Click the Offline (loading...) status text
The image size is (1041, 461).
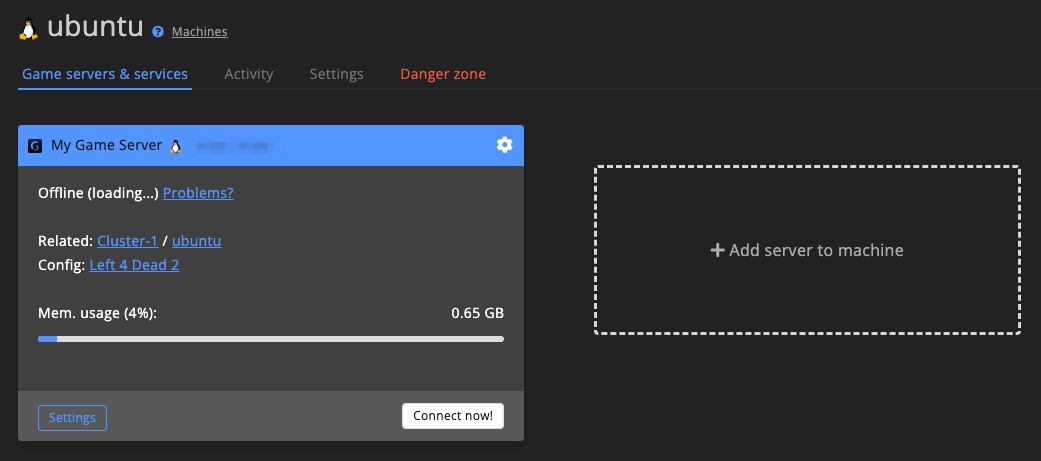(98, 193)
